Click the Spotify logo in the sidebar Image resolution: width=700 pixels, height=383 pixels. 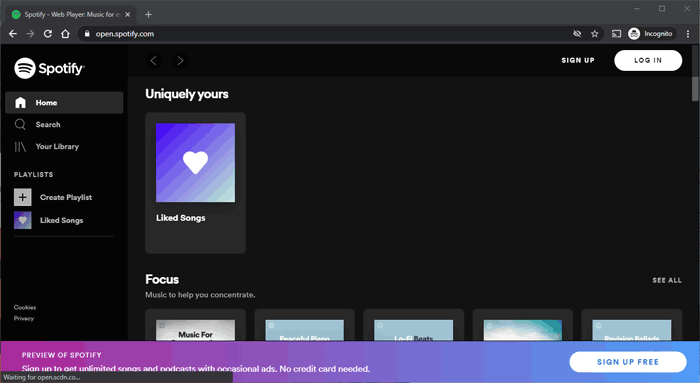(49, 68)
